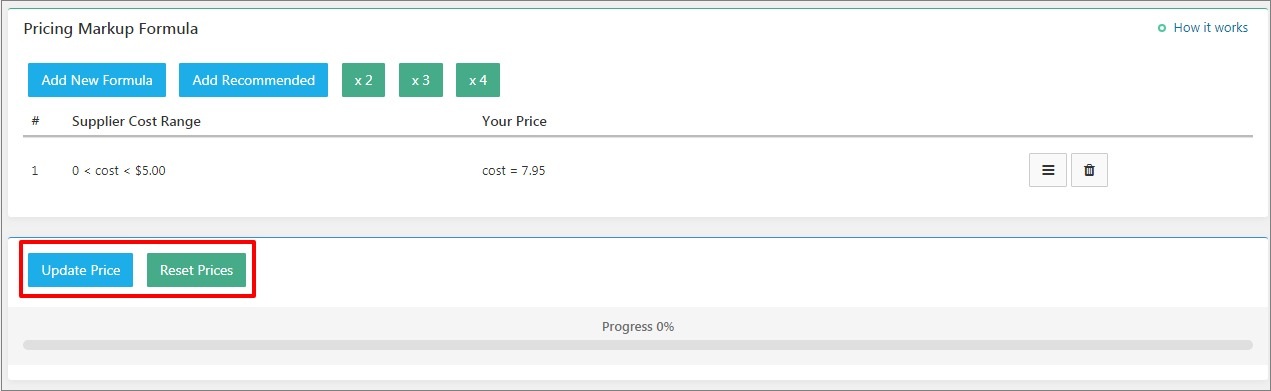Open the How it works link
1271x391 pixels.
pos(1210,28)
